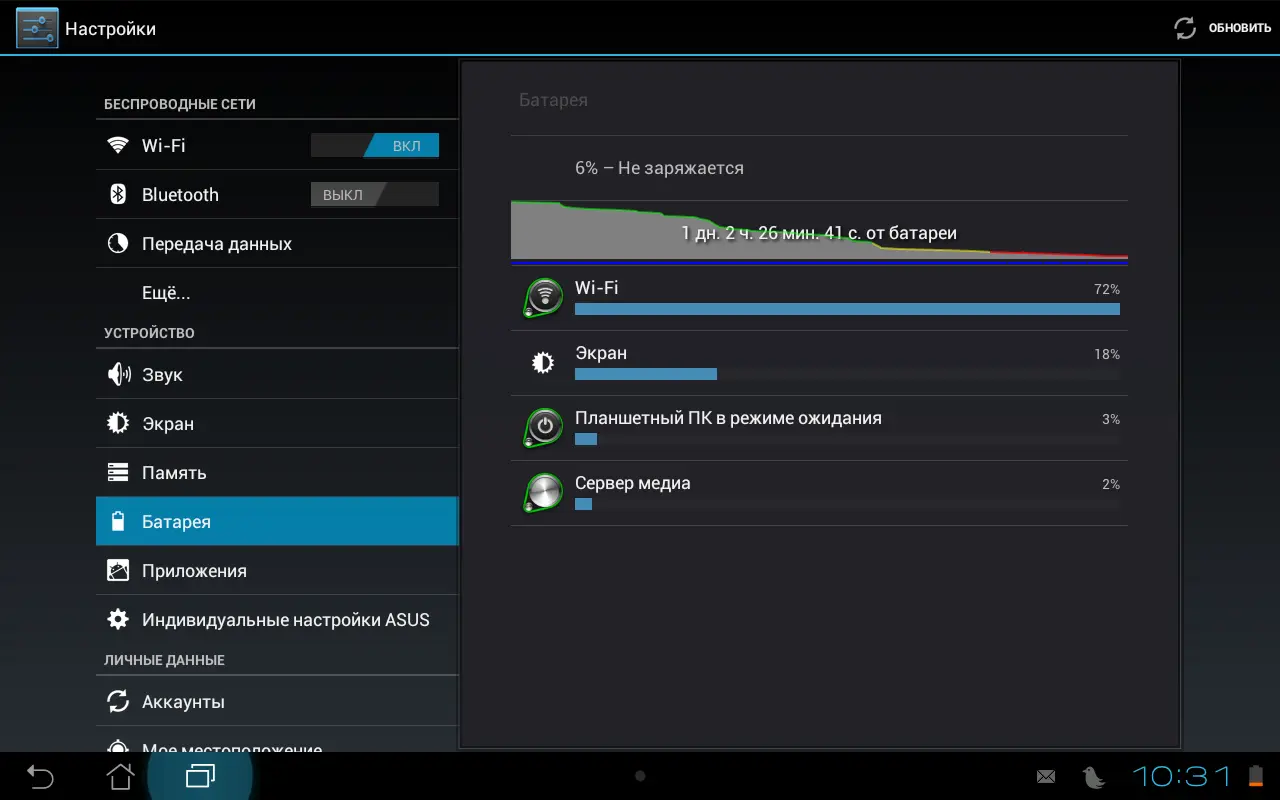Tap the Аккаунты sync icon
The image size is (1280, 800).
(118, 701)
